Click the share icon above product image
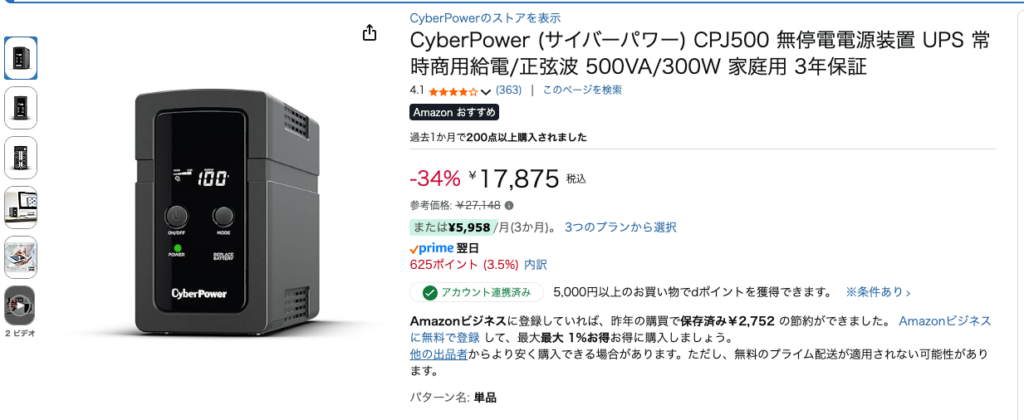The width and height of the screenshot is (1024, 420). pos(370,33)
